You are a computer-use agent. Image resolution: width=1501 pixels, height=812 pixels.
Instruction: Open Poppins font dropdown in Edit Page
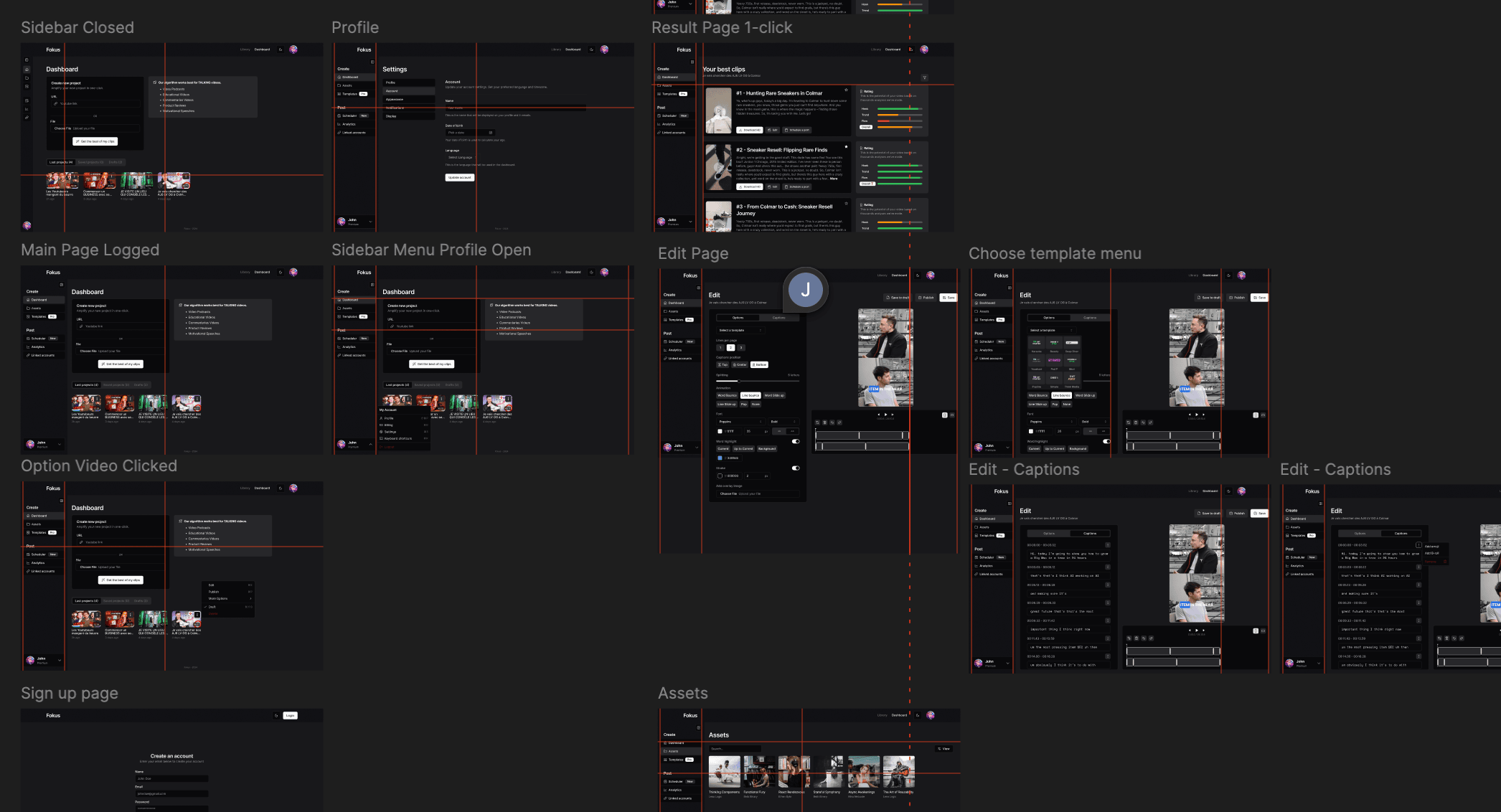[x=740, y=422]
